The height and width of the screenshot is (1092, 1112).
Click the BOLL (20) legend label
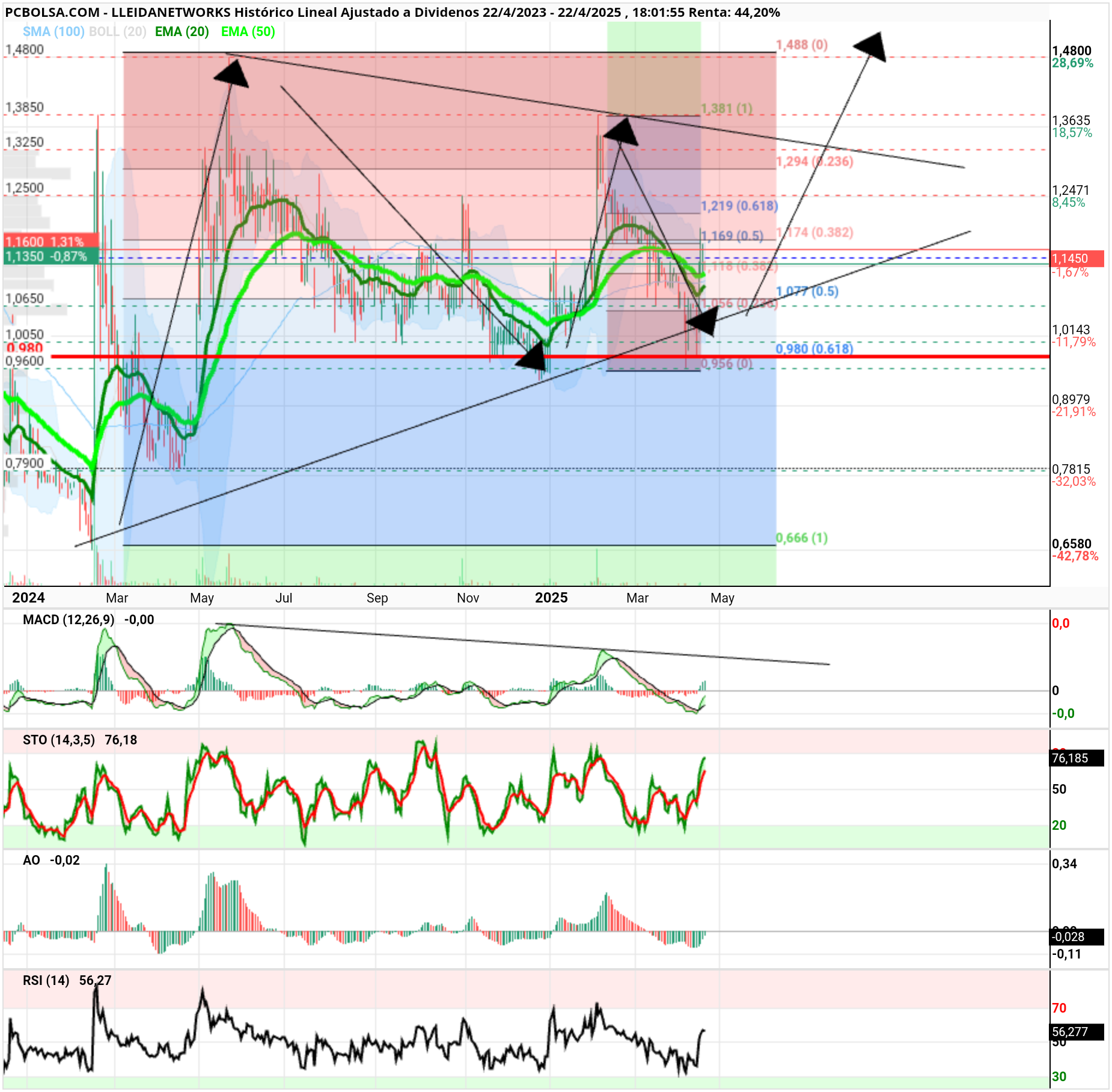point(118,32)
